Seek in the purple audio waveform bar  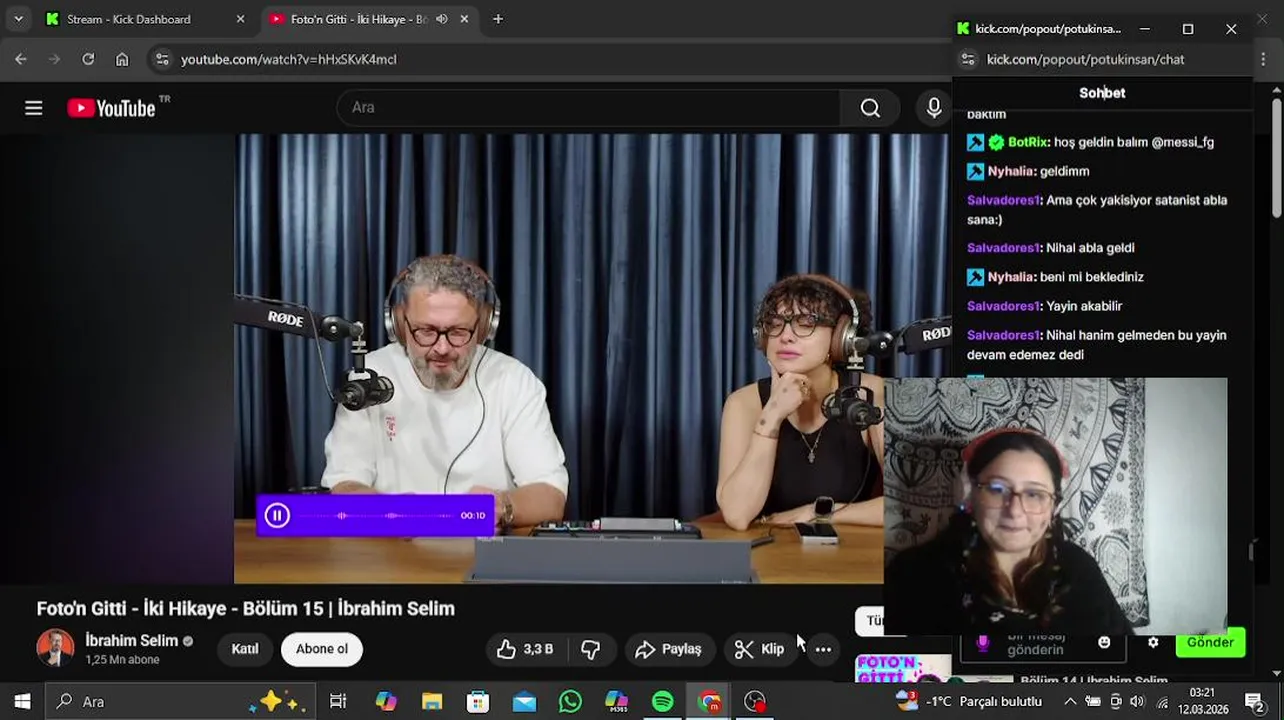[x=375, y=515]
